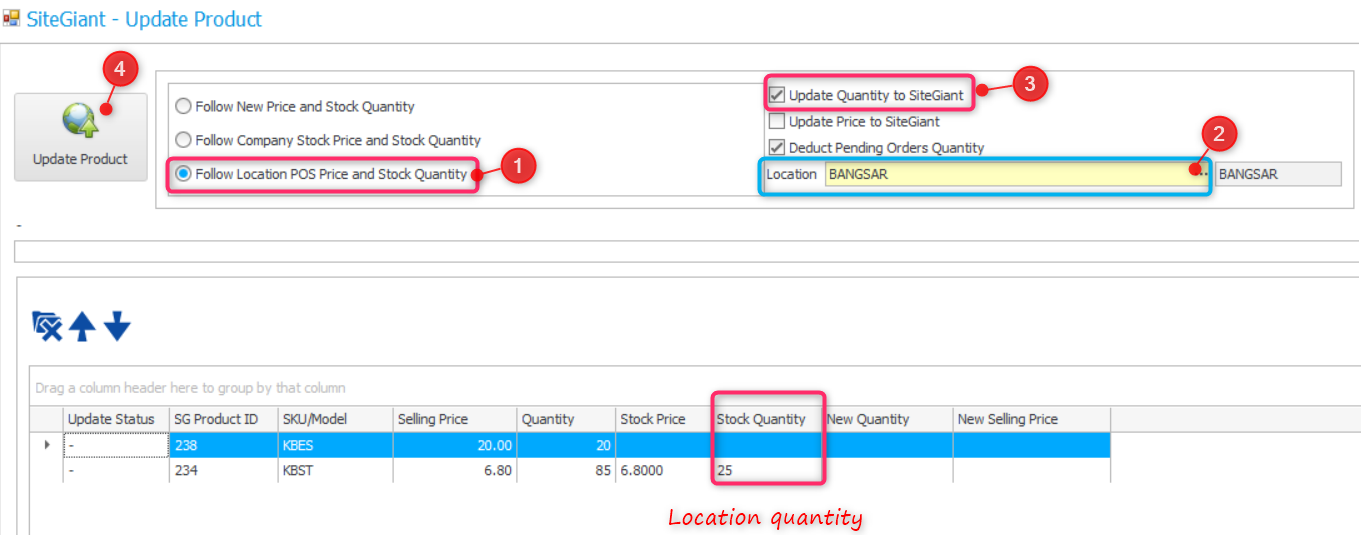The image size is (1361, 535).
Task: Sort by Stock Price column header
Action: (x=664, y=419)
